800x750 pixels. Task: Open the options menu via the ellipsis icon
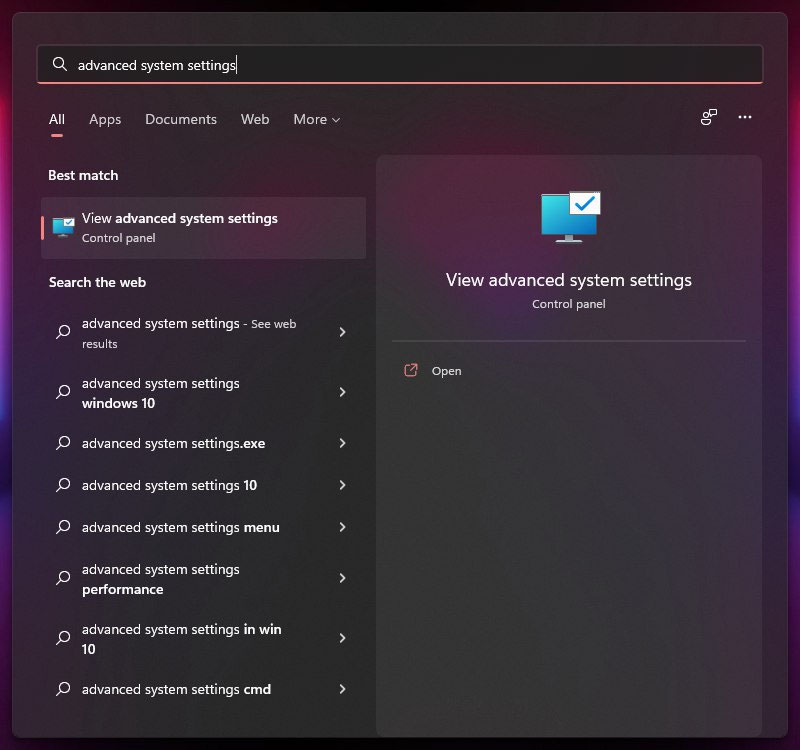pos(745,117)
